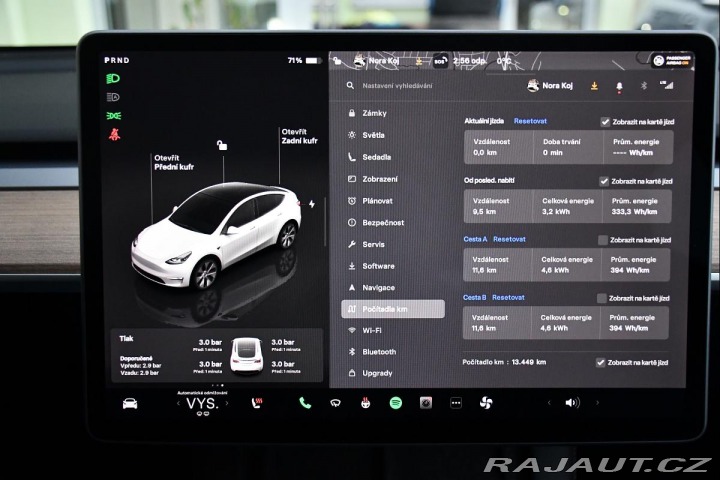Image resolution: width=720 pixels, height=480 pixels.
Task: Tap the unlock padlock above the car
Action: click(222, 145)
